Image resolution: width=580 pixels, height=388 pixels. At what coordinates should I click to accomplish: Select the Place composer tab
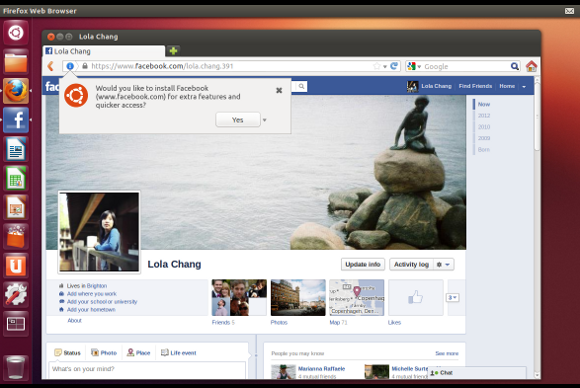[x=139, y=352]
